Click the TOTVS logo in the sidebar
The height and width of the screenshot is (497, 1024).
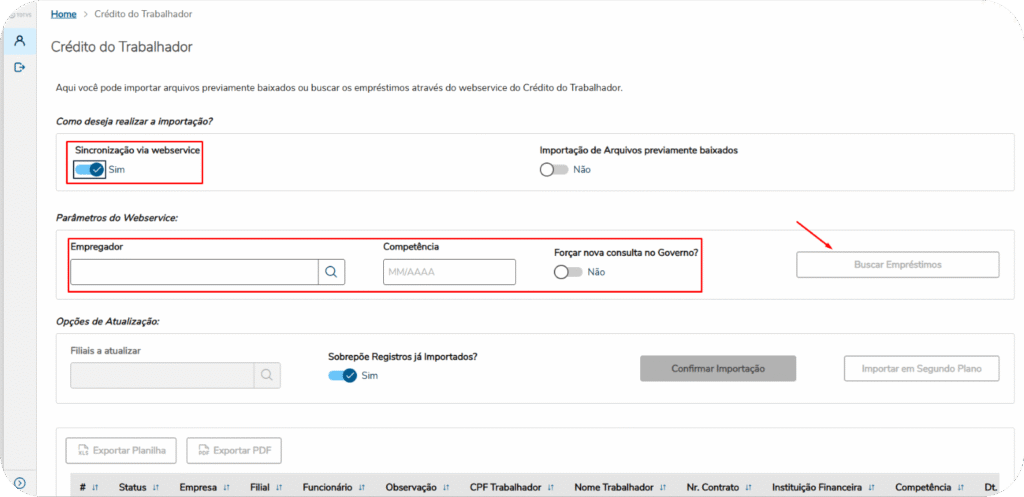20,14
